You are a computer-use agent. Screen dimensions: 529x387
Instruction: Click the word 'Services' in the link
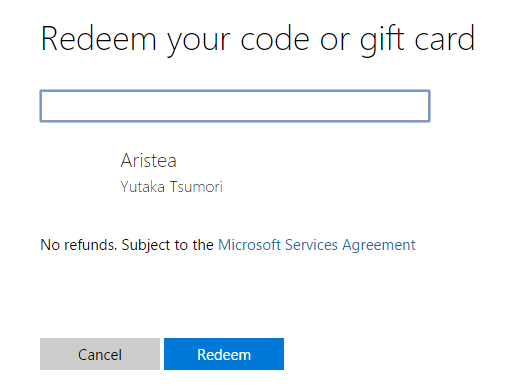coord(311,245)
